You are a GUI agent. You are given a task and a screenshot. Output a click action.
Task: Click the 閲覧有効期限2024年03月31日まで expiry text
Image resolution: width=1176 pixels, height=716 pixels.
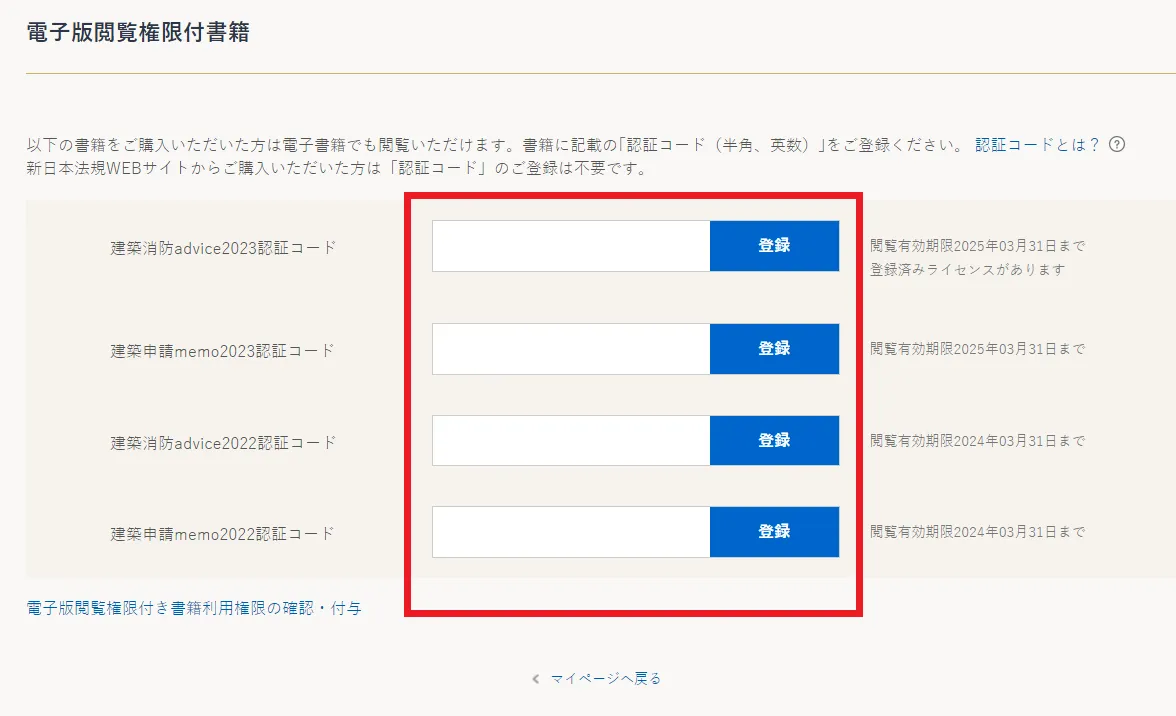click(x=975, y=440)
